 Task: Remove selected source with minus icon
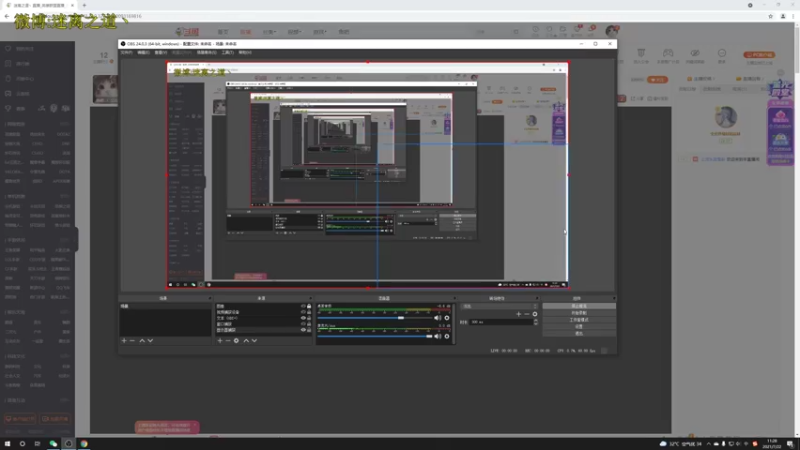coord(228,340)
